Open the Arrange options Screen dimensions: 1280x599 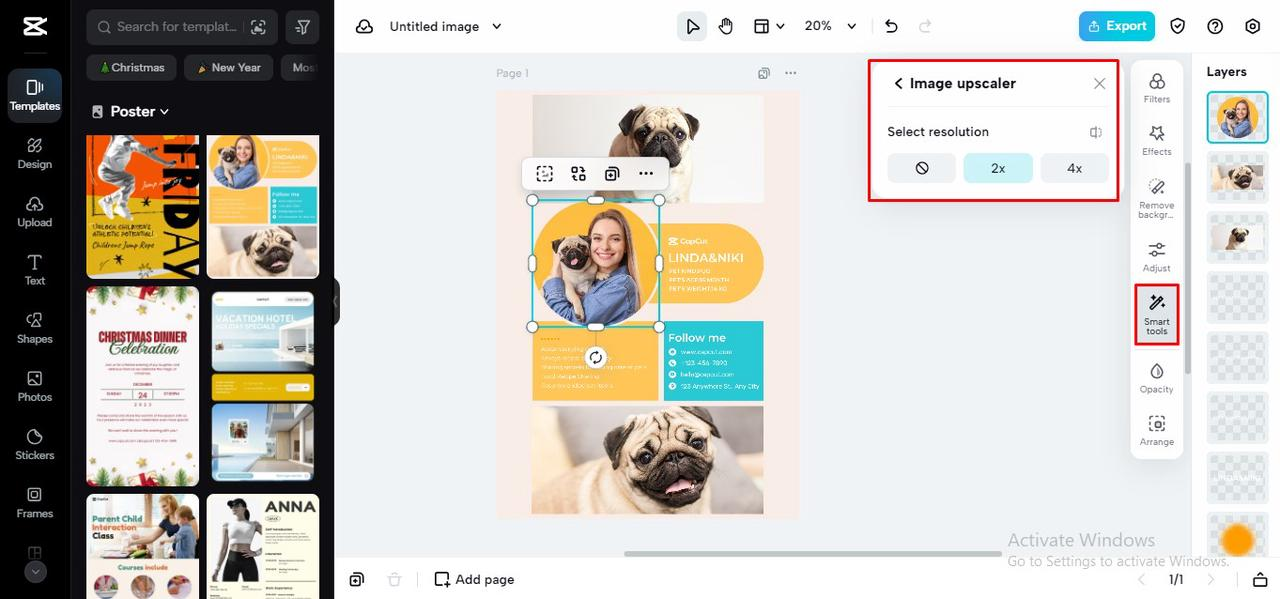pyautogui.click(x=1157, y=431)
